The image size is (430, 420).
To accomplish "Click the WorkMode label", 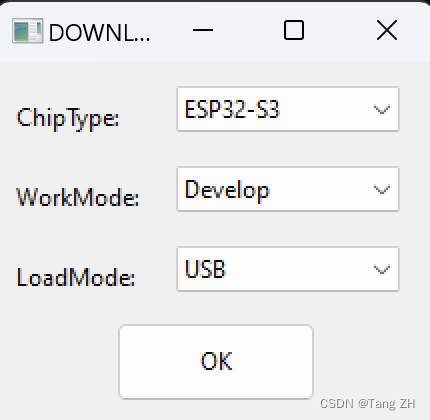I will tap(77, 197).
